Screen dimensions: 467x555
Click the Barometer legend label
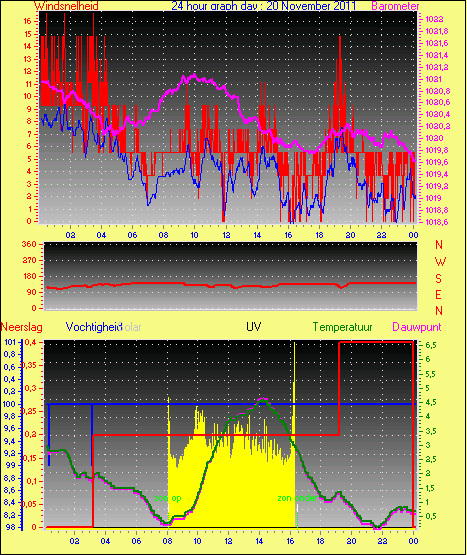395,6
